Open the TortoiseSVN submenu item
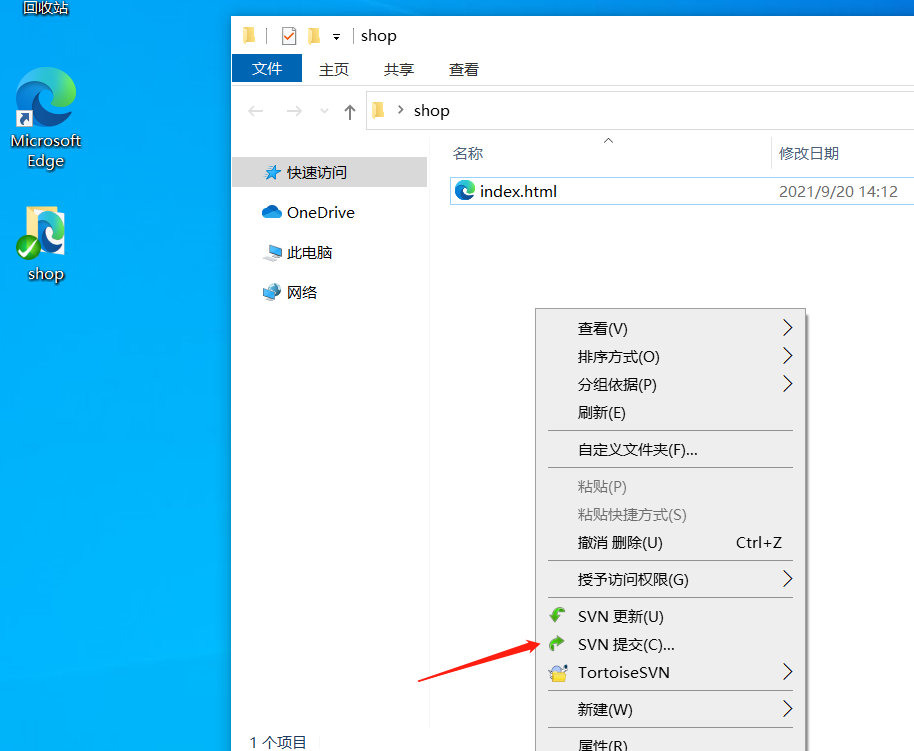Image resolution: width=914 pixels, height=751 pixels. click(670, 672)
